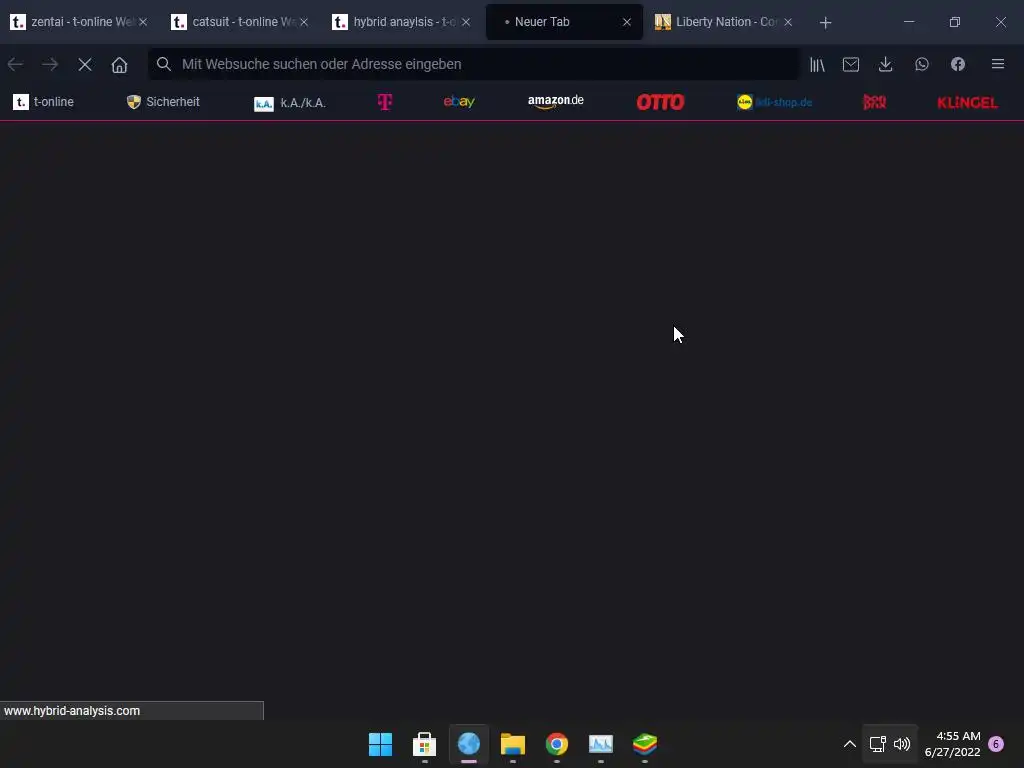Screen dimensions: 1024x768
Task: Open lidl-shop.de bookmark
Action: coord(775,102)
